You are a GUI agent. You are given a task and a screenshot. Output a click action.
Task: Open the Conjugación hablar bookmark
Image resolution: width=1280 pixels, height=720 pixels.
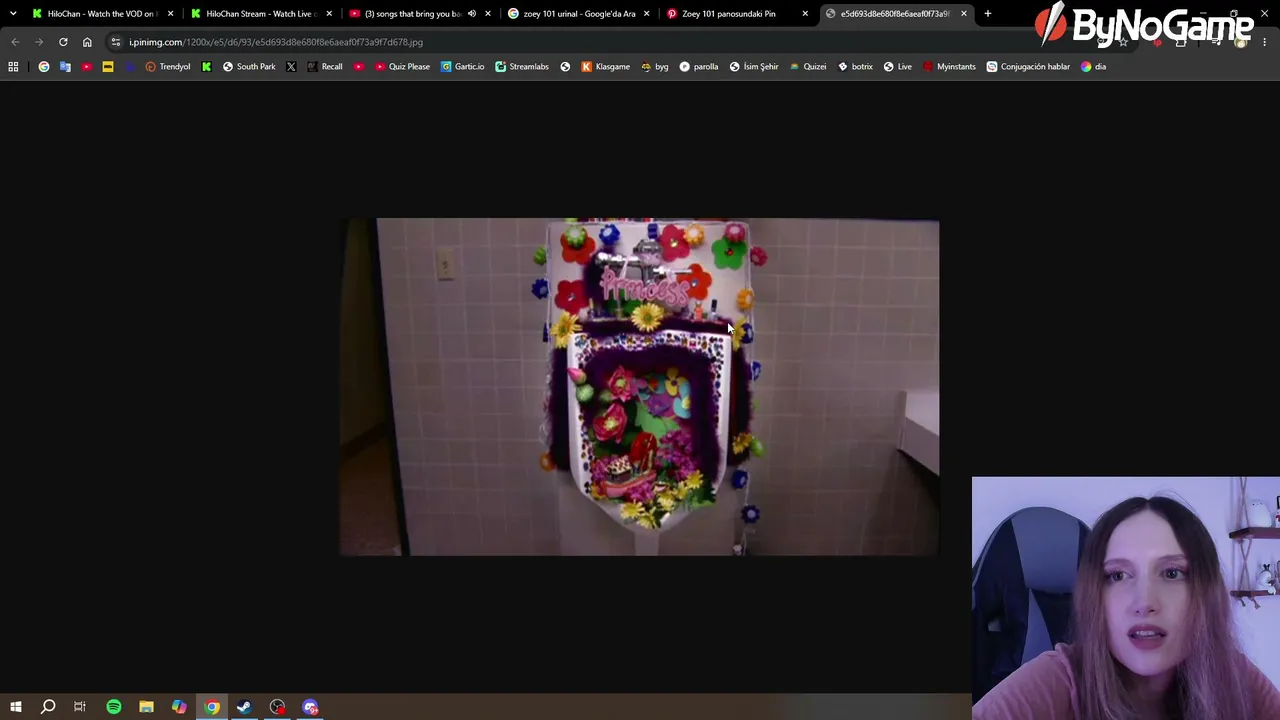point(1028,67)
